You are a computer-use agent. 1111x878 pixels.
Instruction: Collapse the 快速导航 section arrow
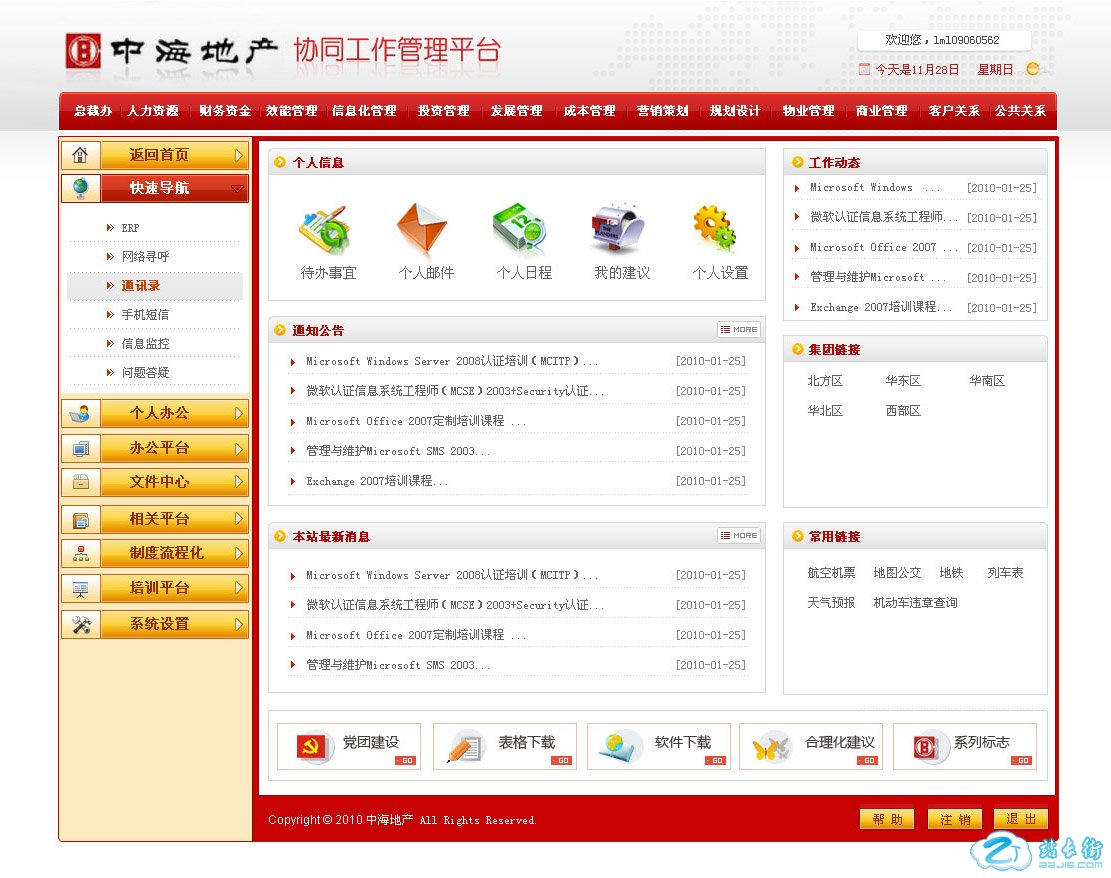237,189
